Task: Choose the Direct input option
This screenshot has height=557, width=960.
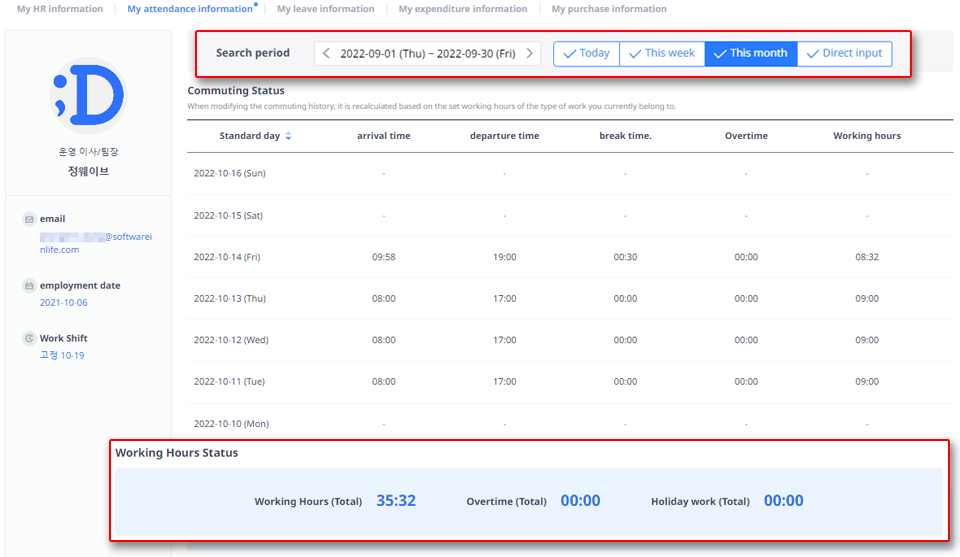Action: point(844,54)
